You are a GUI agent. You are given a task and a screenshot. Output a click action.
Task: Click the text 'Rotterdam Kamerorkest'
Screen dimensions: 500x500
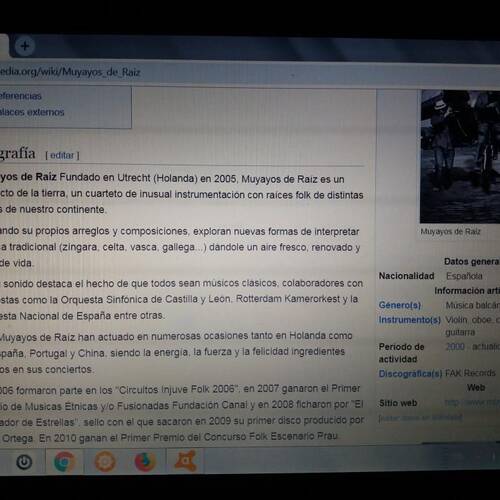(x=288, y=299)
